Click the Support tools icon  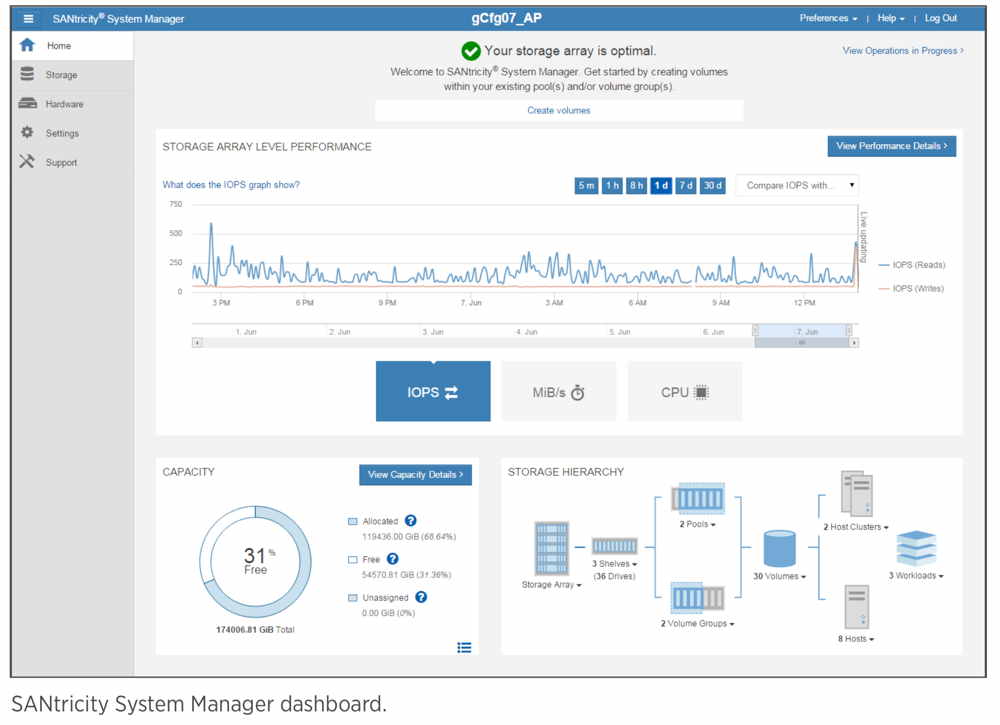[x=27, y=161]
